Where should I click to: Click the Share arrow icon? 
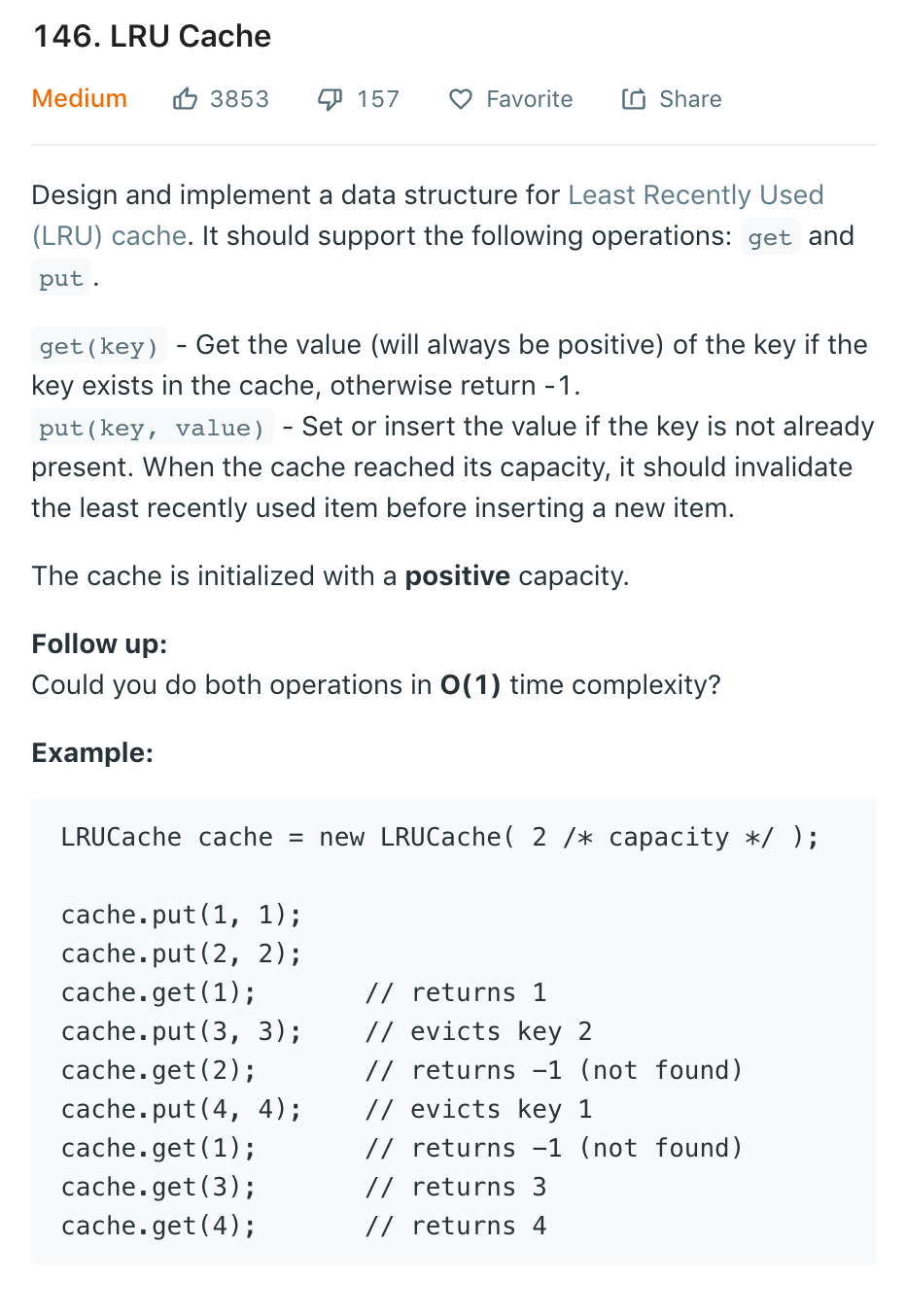[x=634, y=99]
